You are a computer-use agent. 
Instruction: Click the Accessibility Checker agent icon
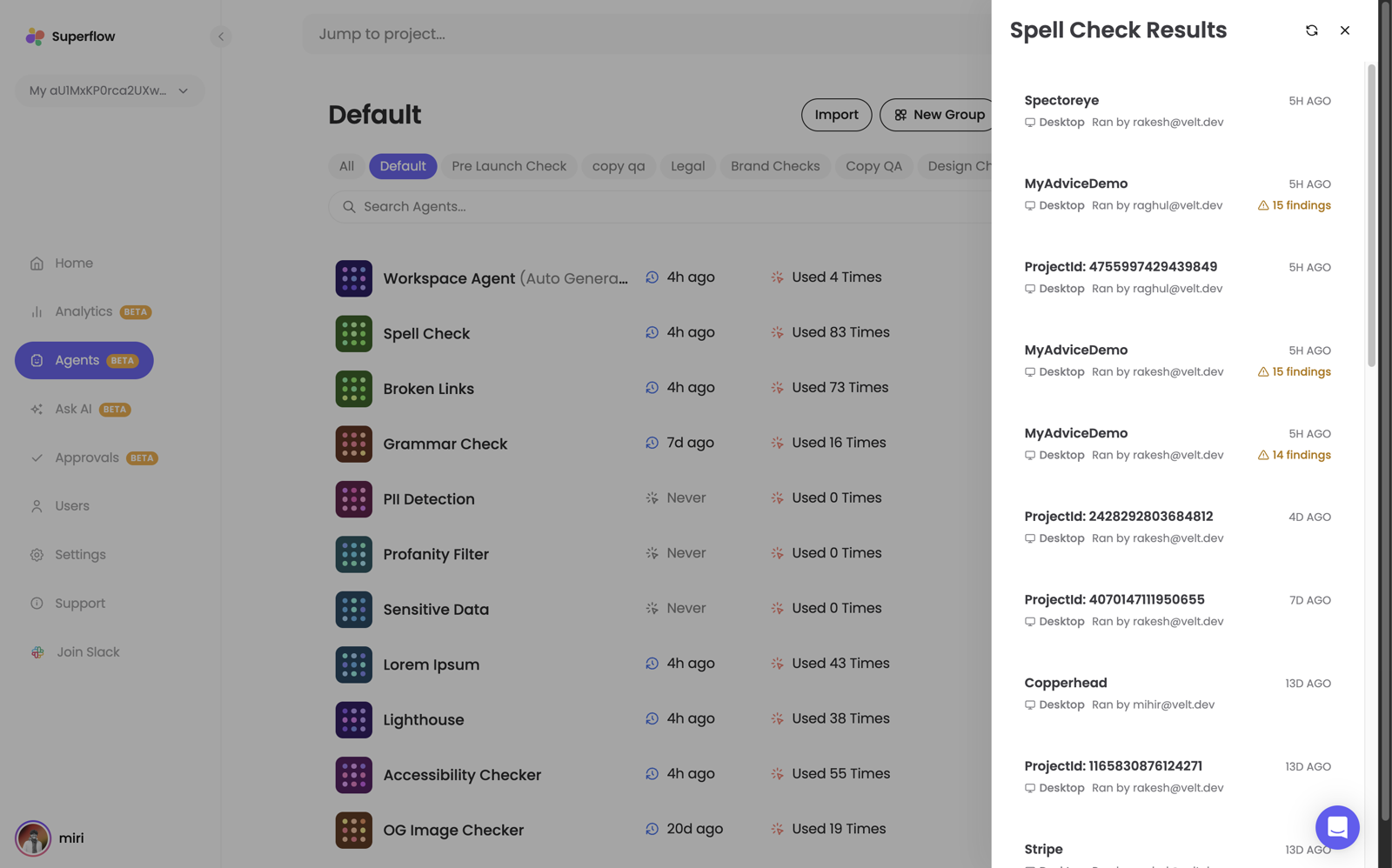[x=354, y=775]
